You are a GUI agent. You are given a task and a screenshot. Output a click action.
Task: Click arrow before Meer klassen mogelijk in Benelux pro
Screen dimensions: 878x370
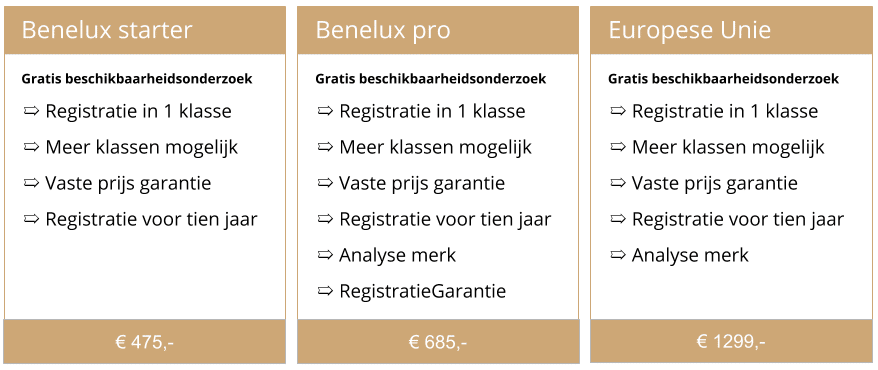[x=325, y=147]
